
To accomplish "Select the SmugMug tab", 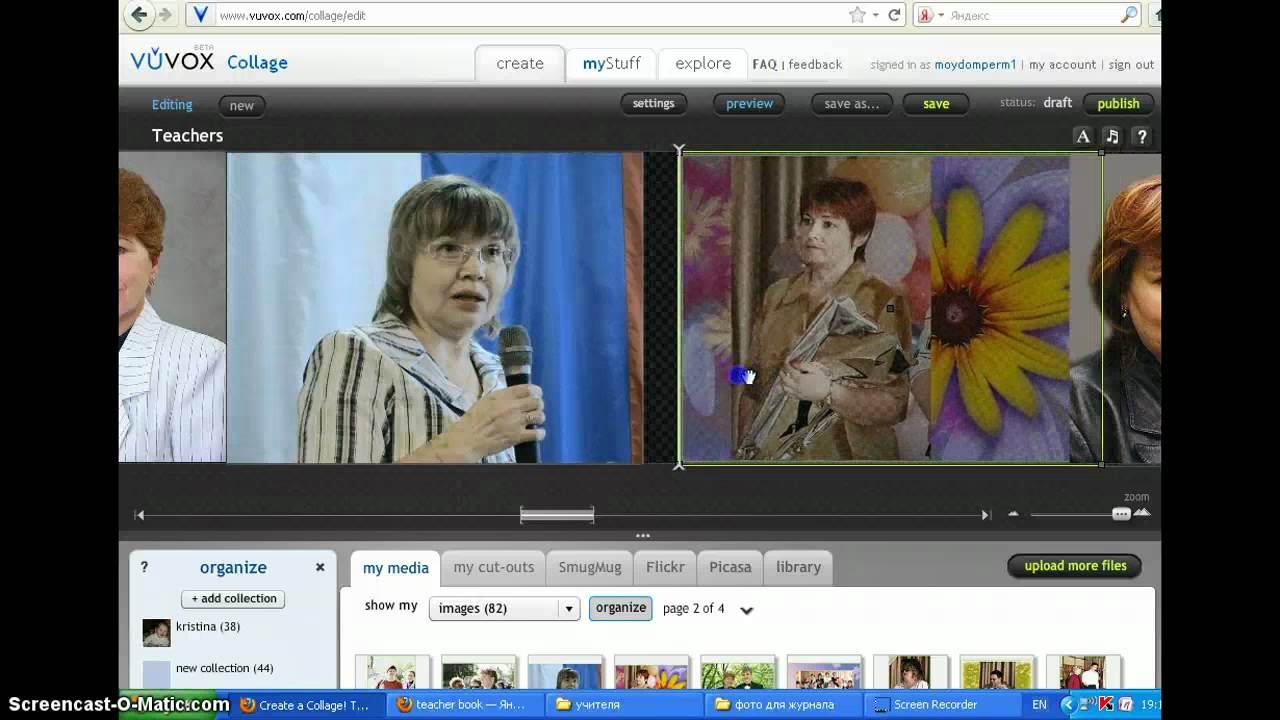I will 590,567.
